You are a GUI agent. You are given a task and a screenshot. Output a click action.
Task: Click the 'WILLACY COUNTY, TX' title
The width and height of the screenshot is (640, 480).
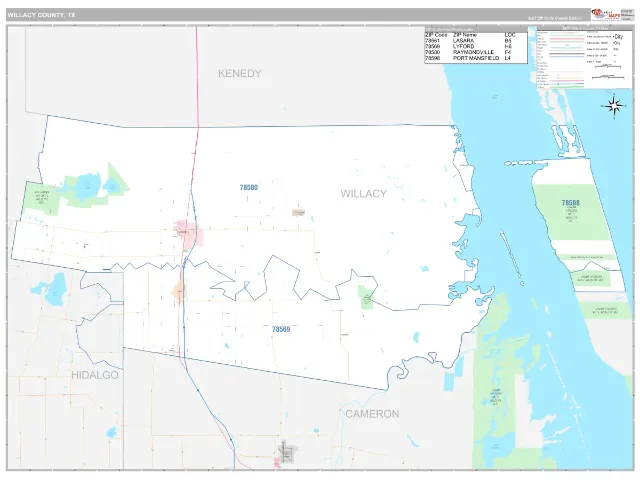(41, 15)
